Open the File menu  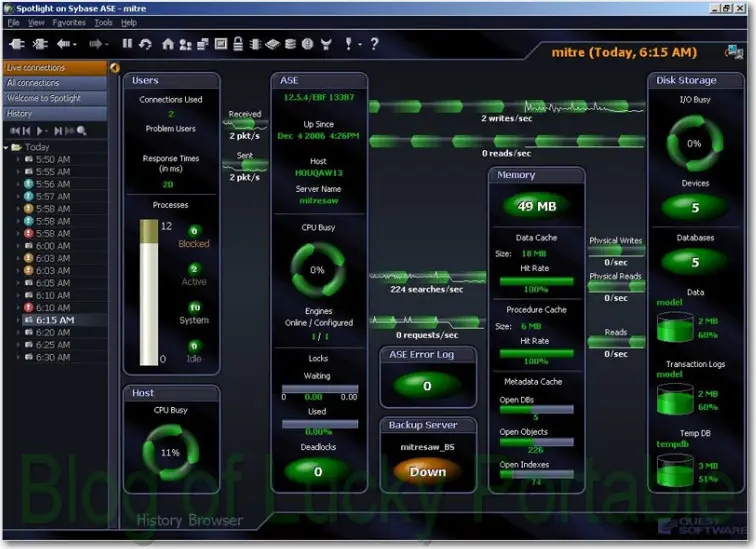tap(14, 23)
